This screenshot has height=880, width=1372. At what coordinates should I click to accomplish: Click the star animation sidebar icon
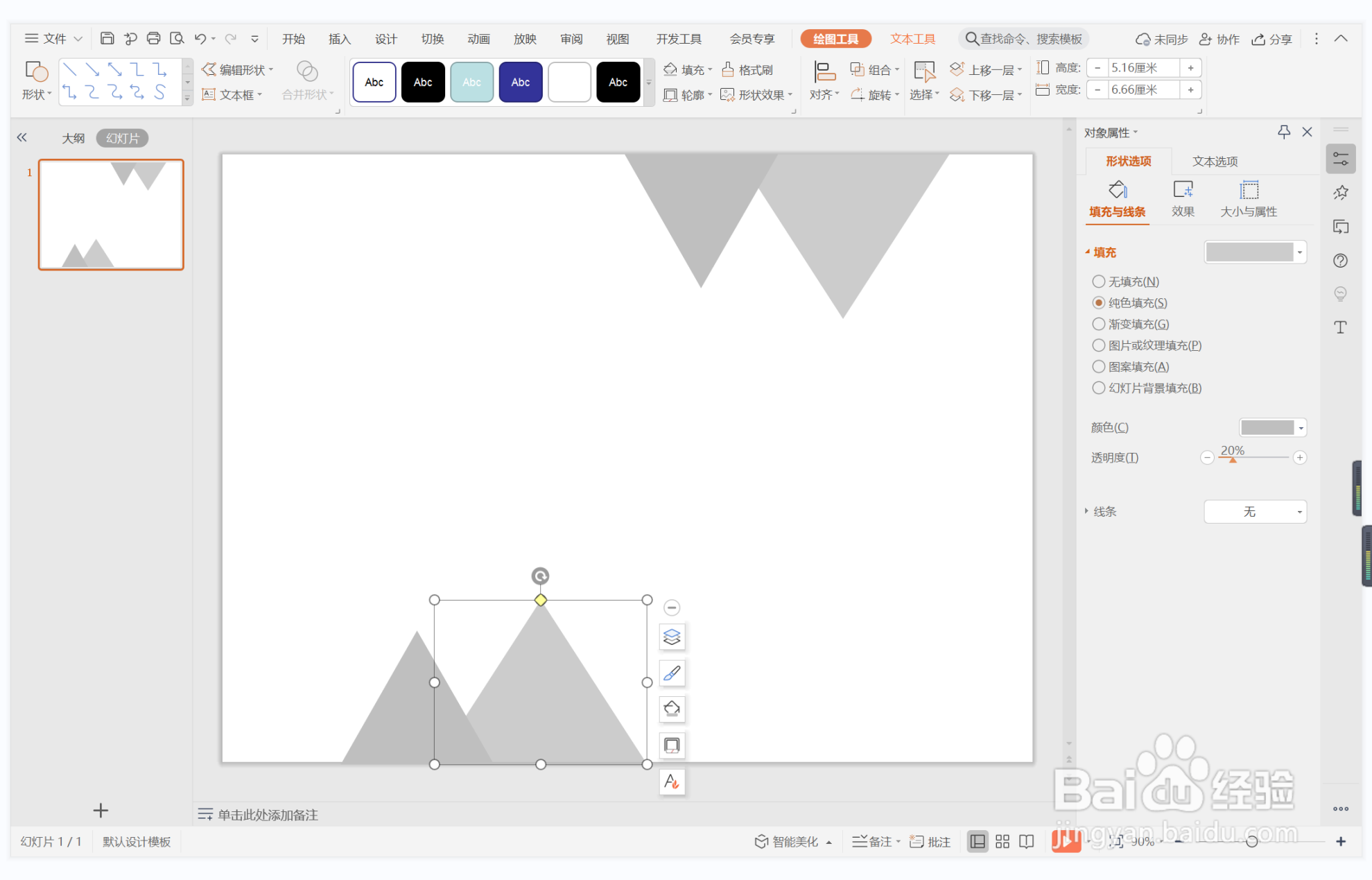[x=1340, y=193]
